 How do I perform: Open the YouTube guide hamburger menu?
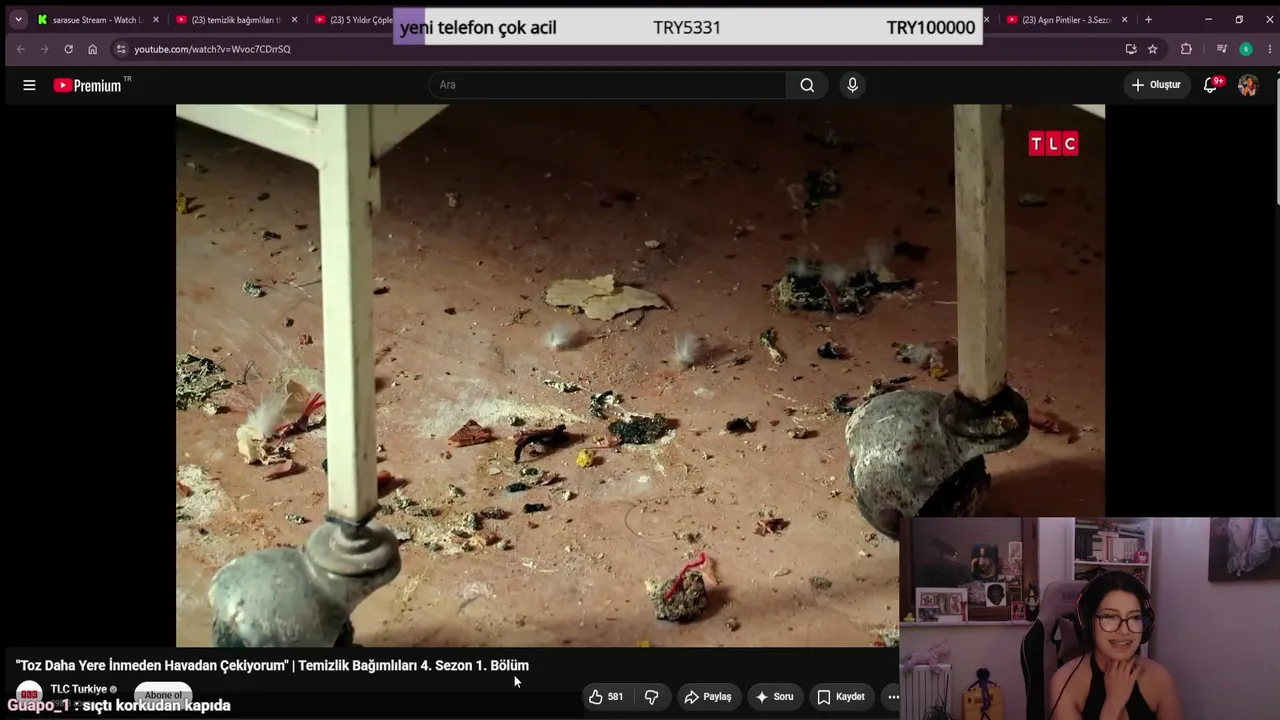(29, 85)
